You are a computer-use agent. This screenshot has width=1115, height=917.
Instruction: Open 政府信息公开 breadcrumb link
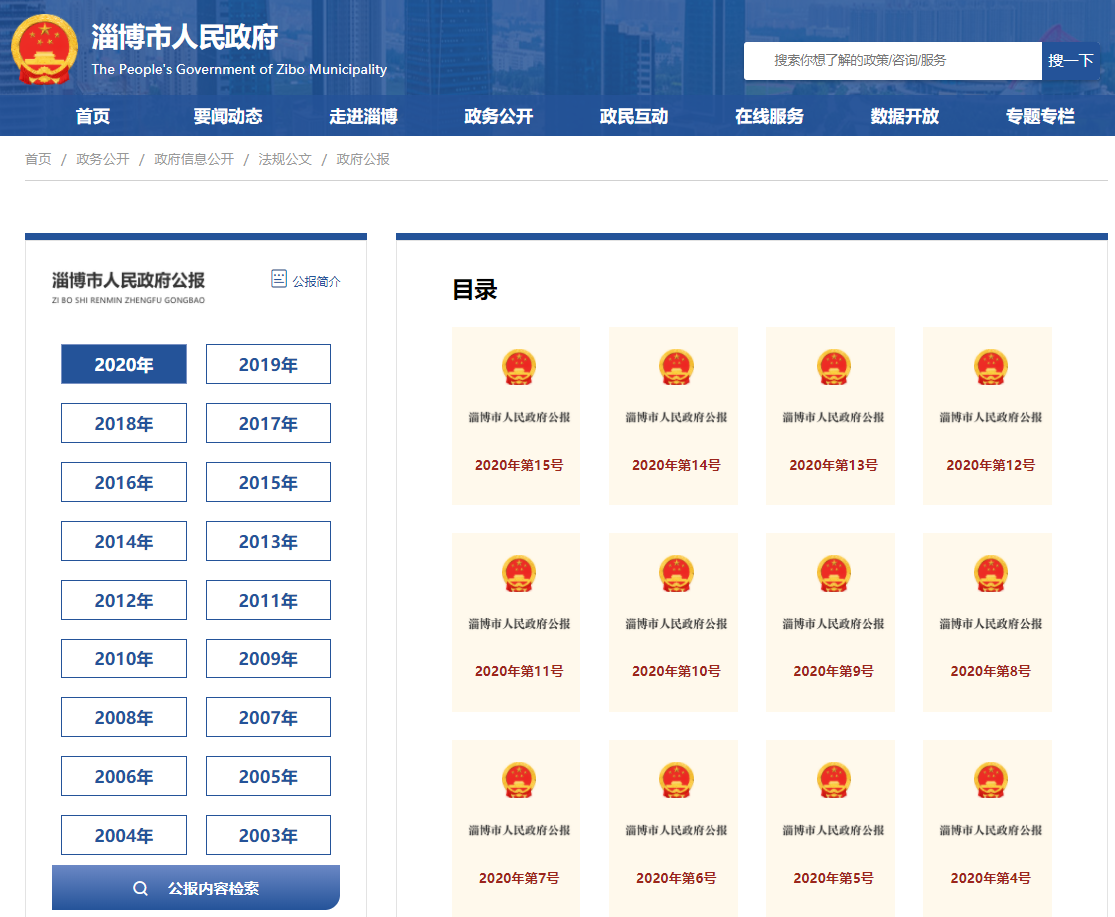tap(194, 159)
